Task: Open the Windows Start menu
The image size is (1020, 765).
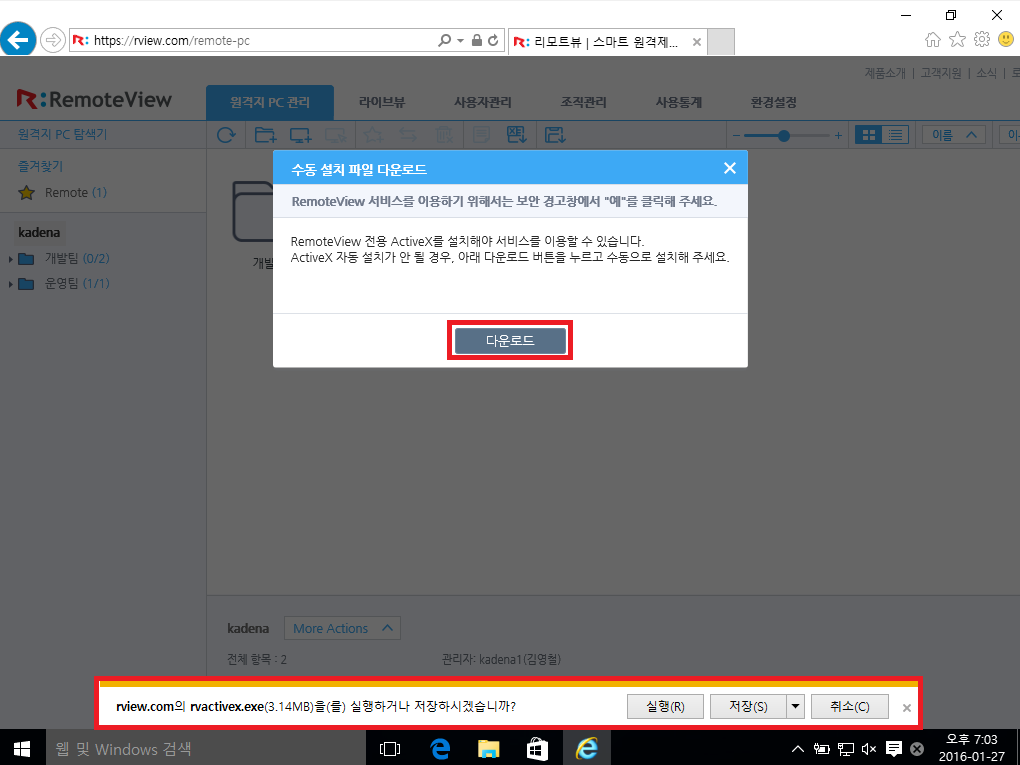Action: click(x=21, y=748)
